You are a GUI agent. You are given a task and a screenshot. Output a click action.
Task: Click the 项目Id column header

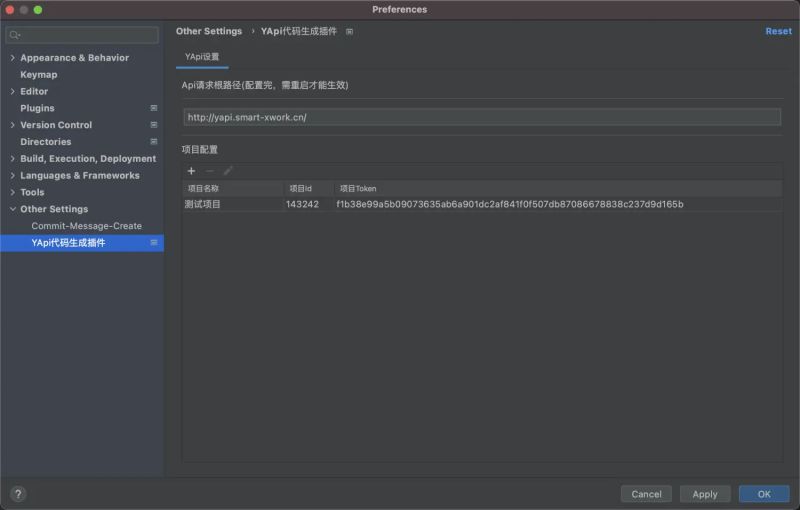(308, 189)
